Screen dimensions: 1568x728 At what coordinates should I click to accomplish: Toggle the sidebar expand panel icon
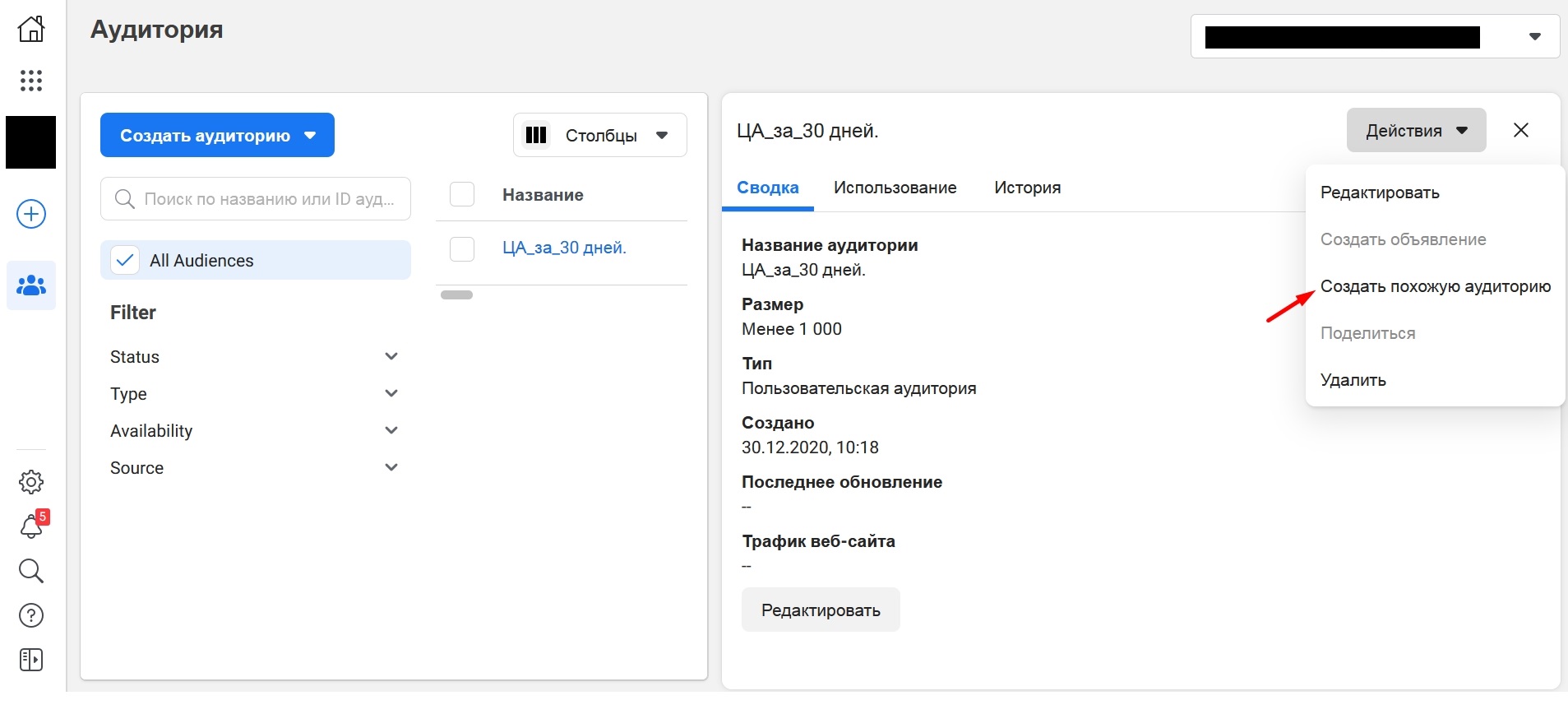(x=31, y=660)
